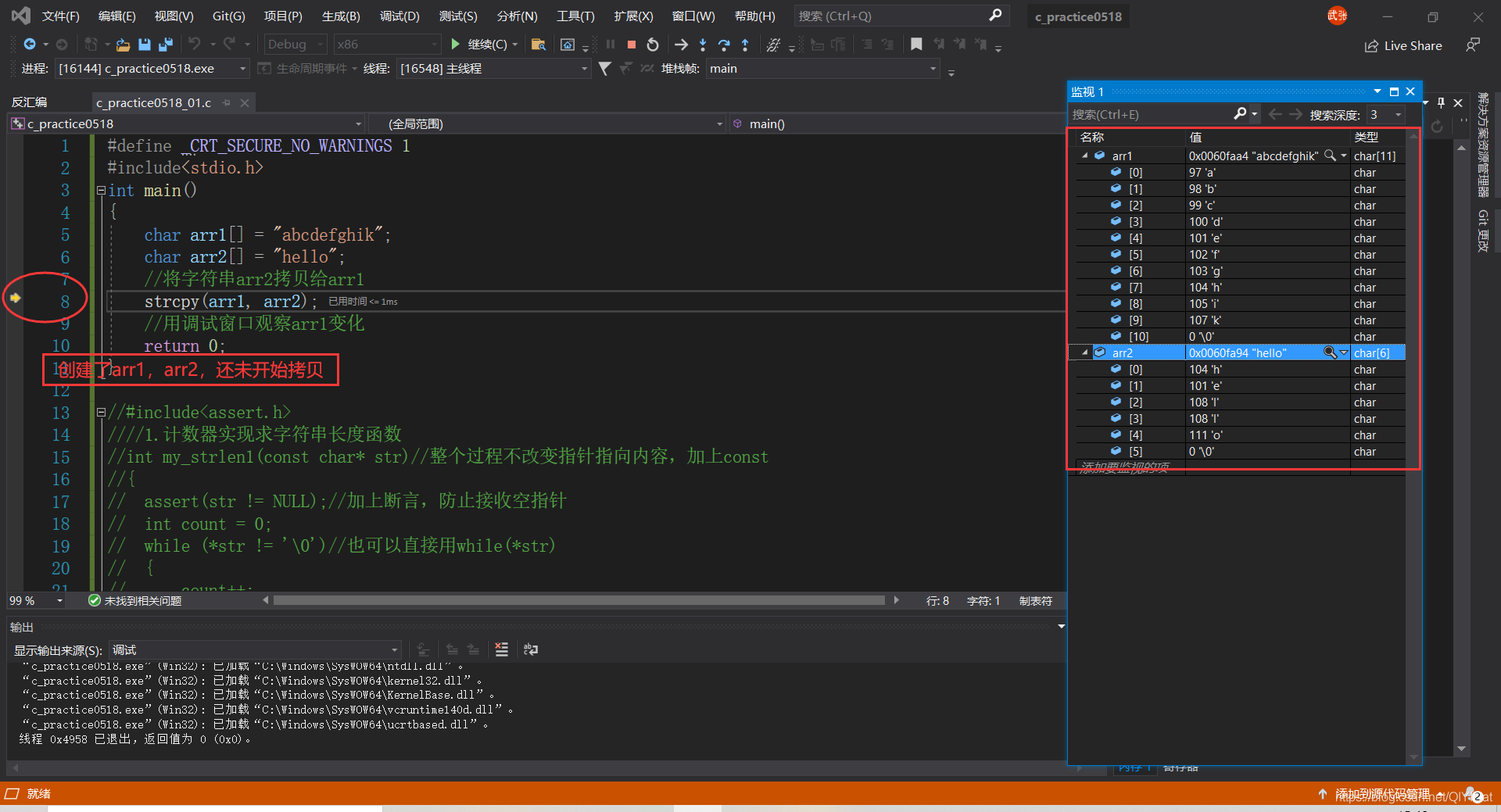Click the Step Out arrow icon
Screen dimensions: 1501x812
click(745, 45)
